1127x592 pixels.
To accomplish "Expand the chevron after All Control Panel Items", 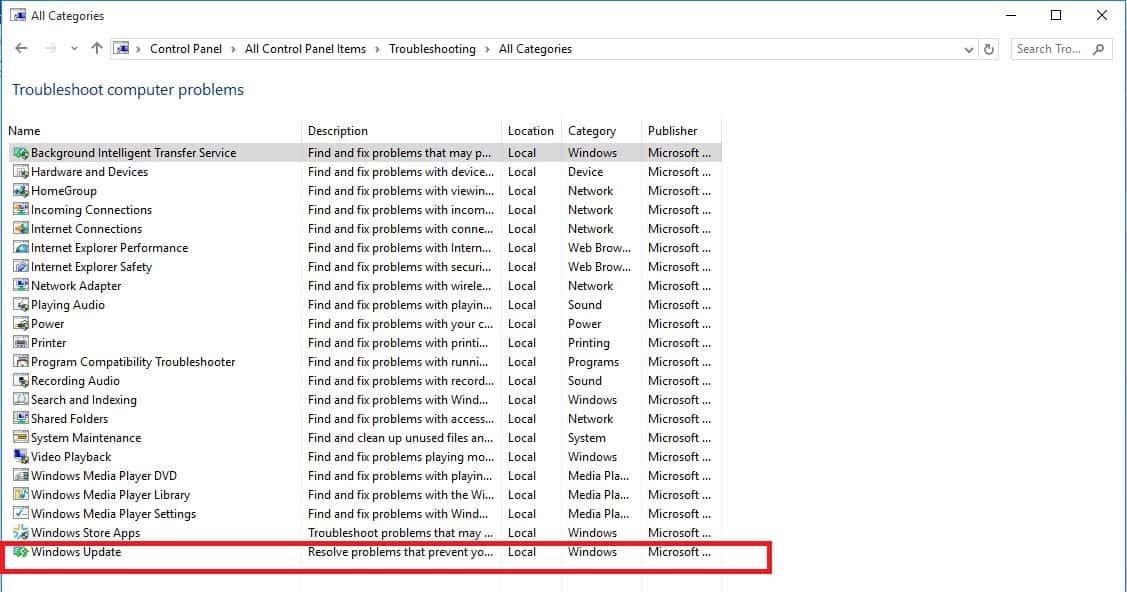I will 377,50.
